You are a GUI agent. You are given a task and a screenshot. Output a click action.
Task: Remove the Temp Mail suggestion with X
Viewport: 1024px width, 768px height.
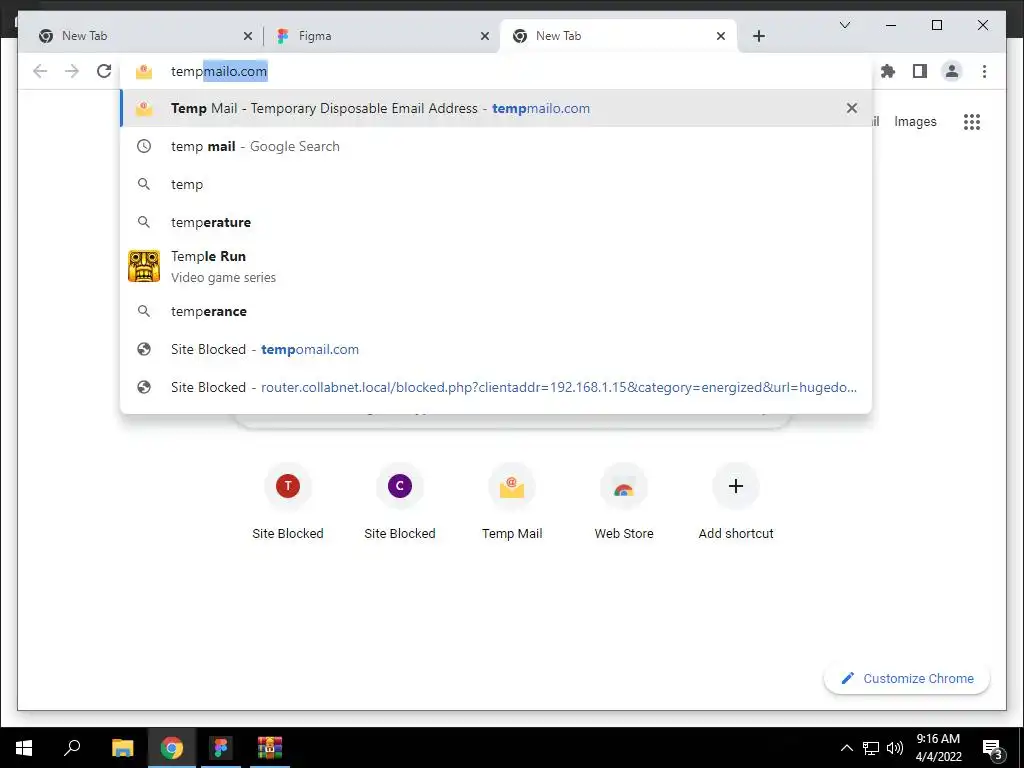[852, 108]
